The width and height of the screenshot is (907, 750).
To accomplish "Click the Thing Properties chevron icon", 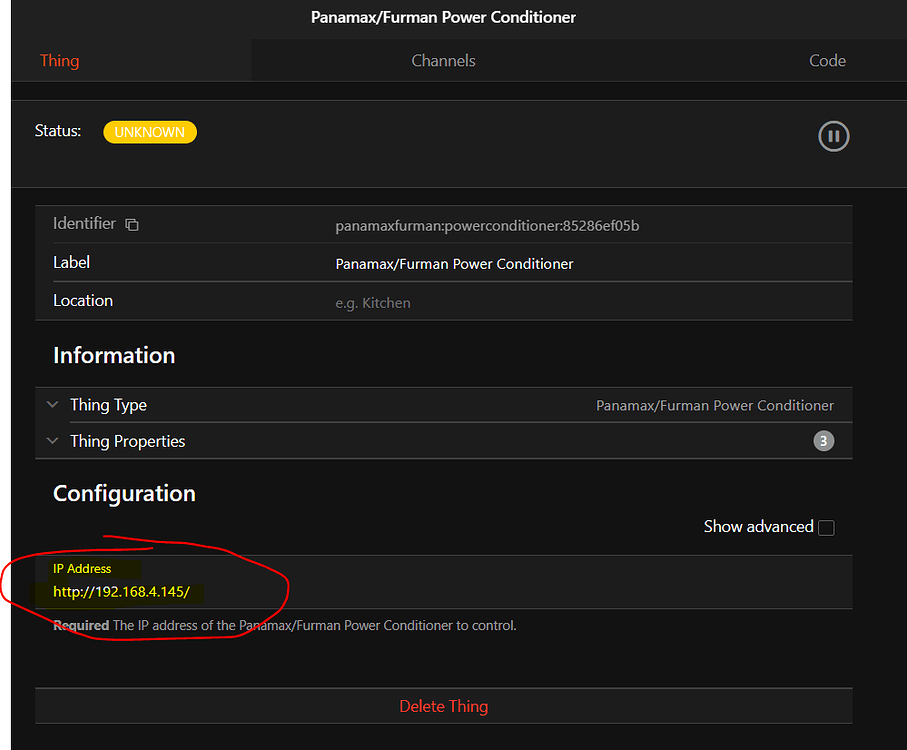I will click(x=52, y=440).
